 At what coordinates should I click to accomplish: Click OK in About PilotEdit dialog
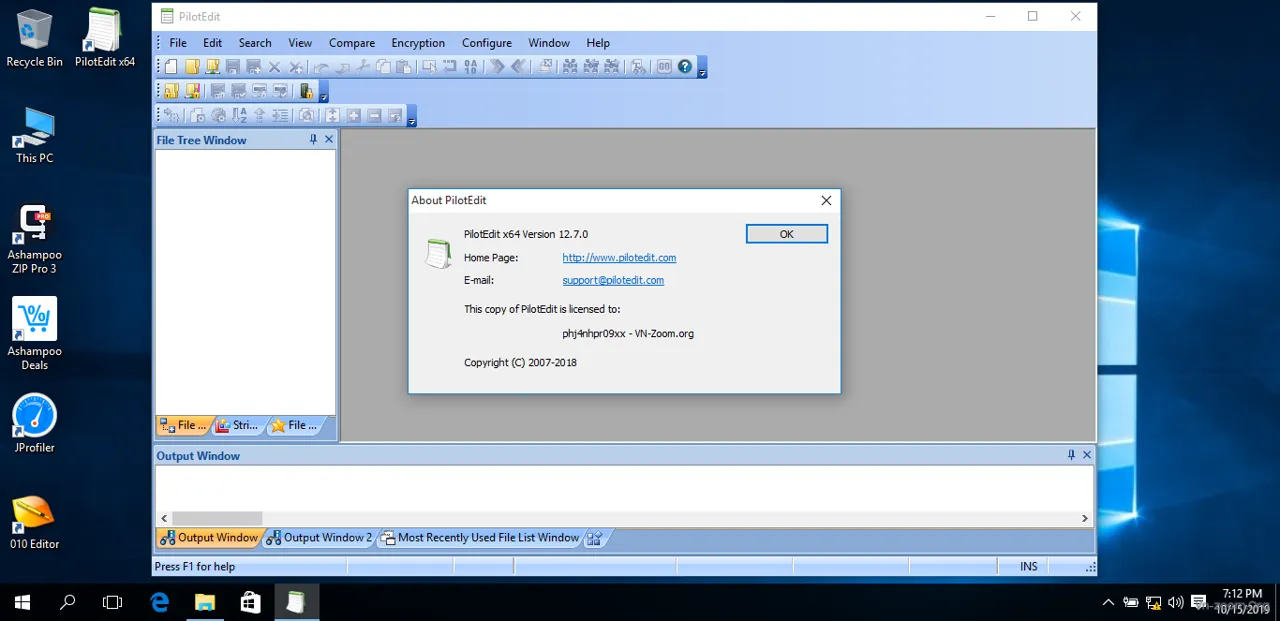coord(787,234)
